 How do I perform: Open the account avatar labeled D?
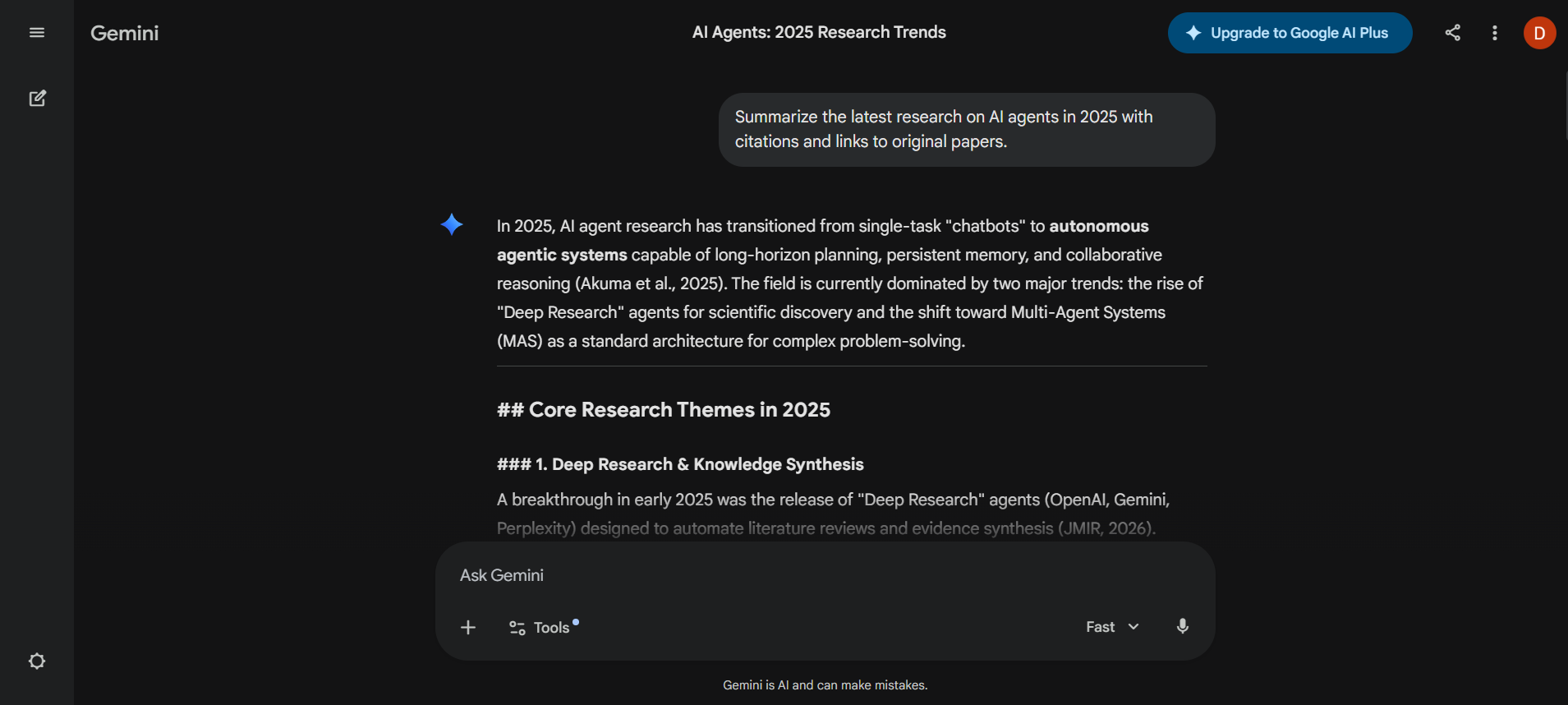tap(1539, 33)
